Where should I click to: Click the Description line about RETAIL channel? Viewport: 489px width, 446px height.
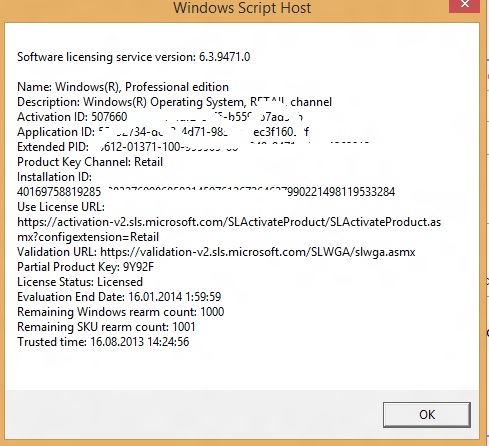pos(174,102)
